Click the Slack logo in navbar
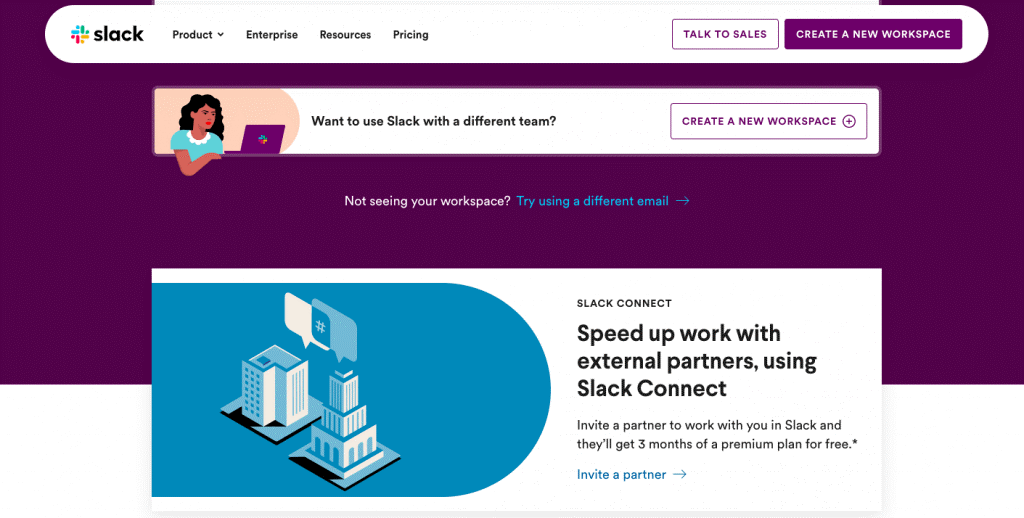The width and height of the screenshot is (1024, 518). [x=107, y=34]
